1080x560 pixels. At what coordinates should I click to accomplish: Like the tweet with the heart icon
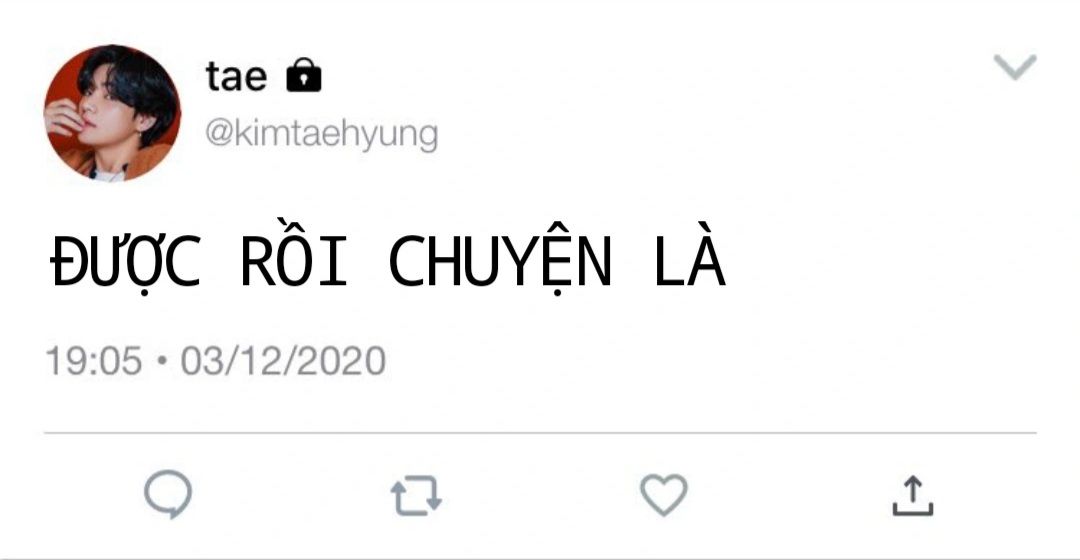(x=664, y=495)
